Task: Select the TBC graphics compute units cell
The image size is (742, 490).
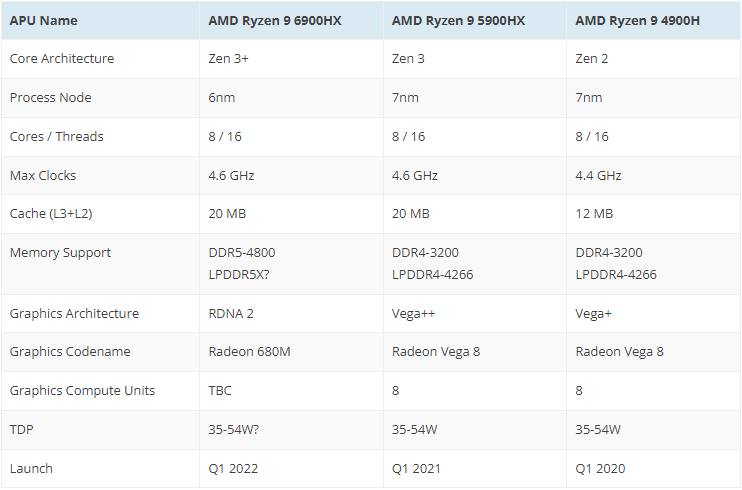Action: tap(222, 390)
